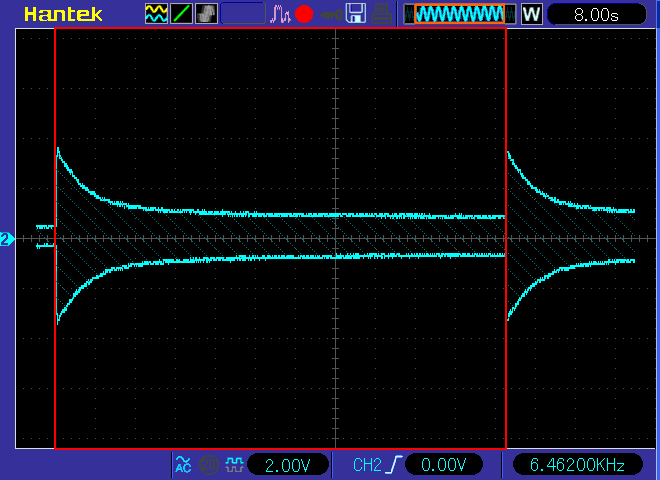The width and height of the screenshot is (660, 480).
Task: Click the pink pulse waveform icon
Action: tap(280, 14)
